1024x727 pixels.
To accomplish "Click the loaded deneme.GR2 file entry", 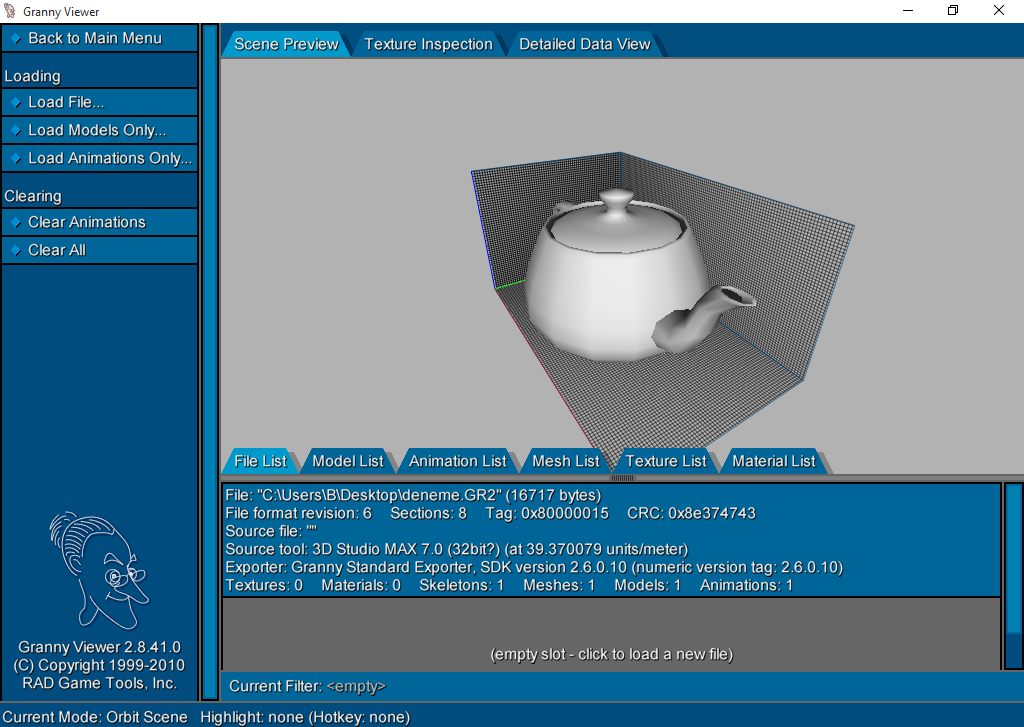I will coord(611,540).
